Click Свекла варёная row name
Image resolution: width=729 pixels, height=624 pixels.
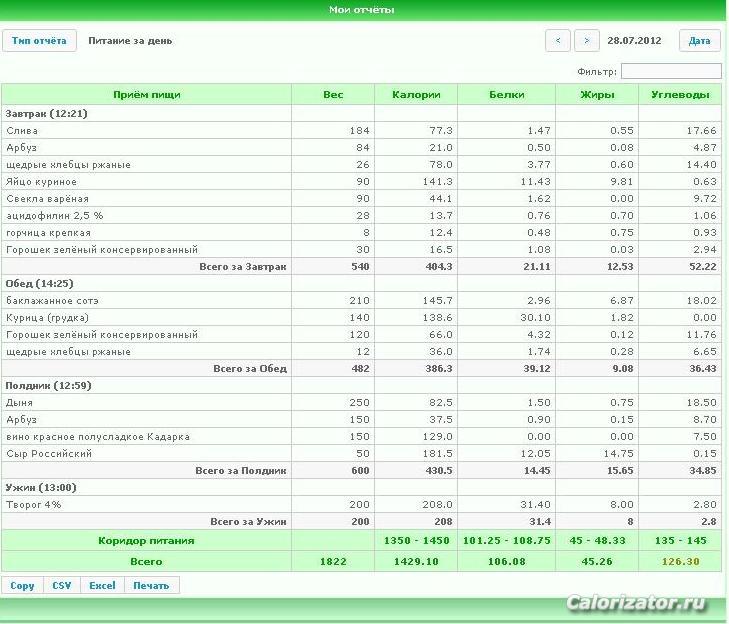[47, 199]
